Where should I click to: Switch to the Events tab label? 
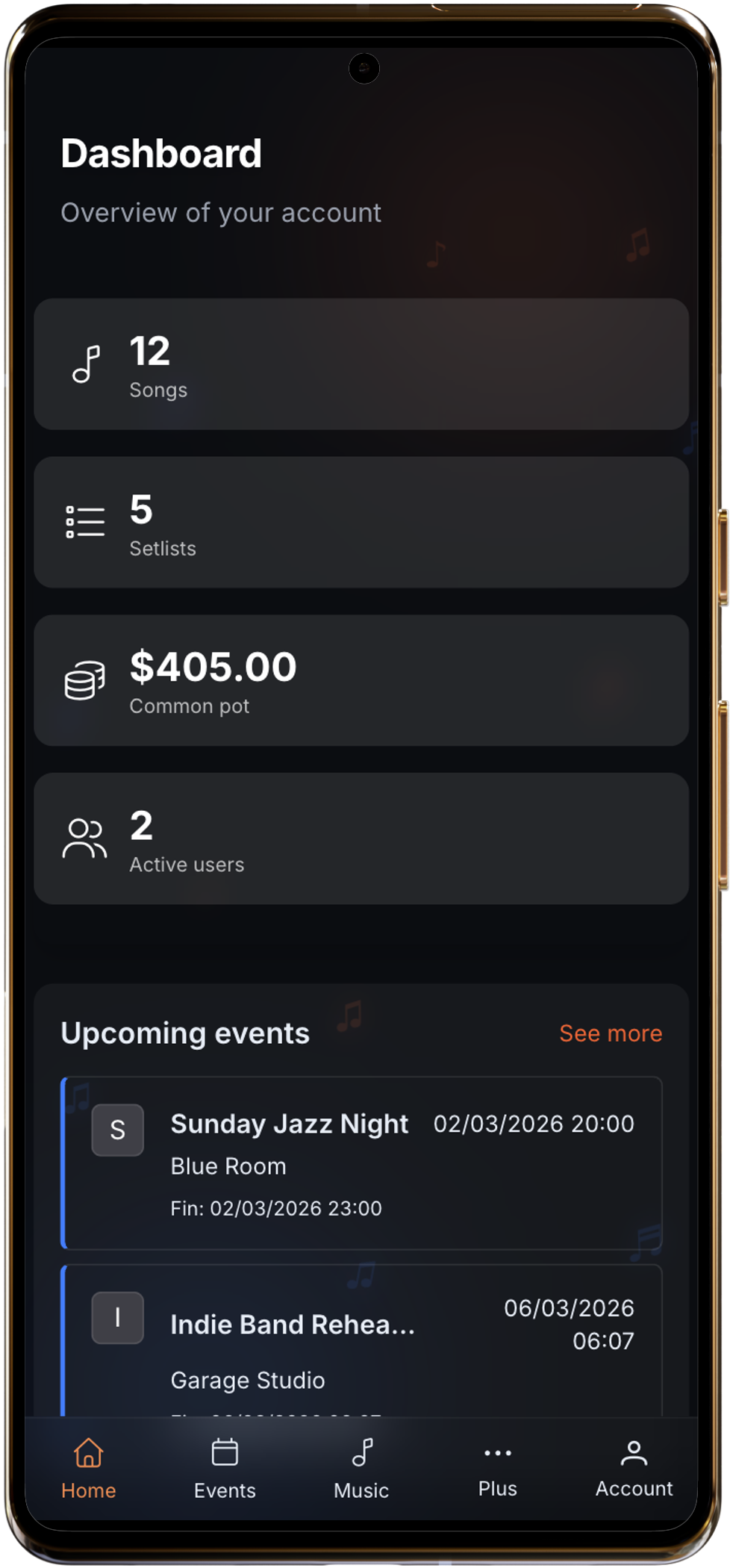(x=225, y=1490)
